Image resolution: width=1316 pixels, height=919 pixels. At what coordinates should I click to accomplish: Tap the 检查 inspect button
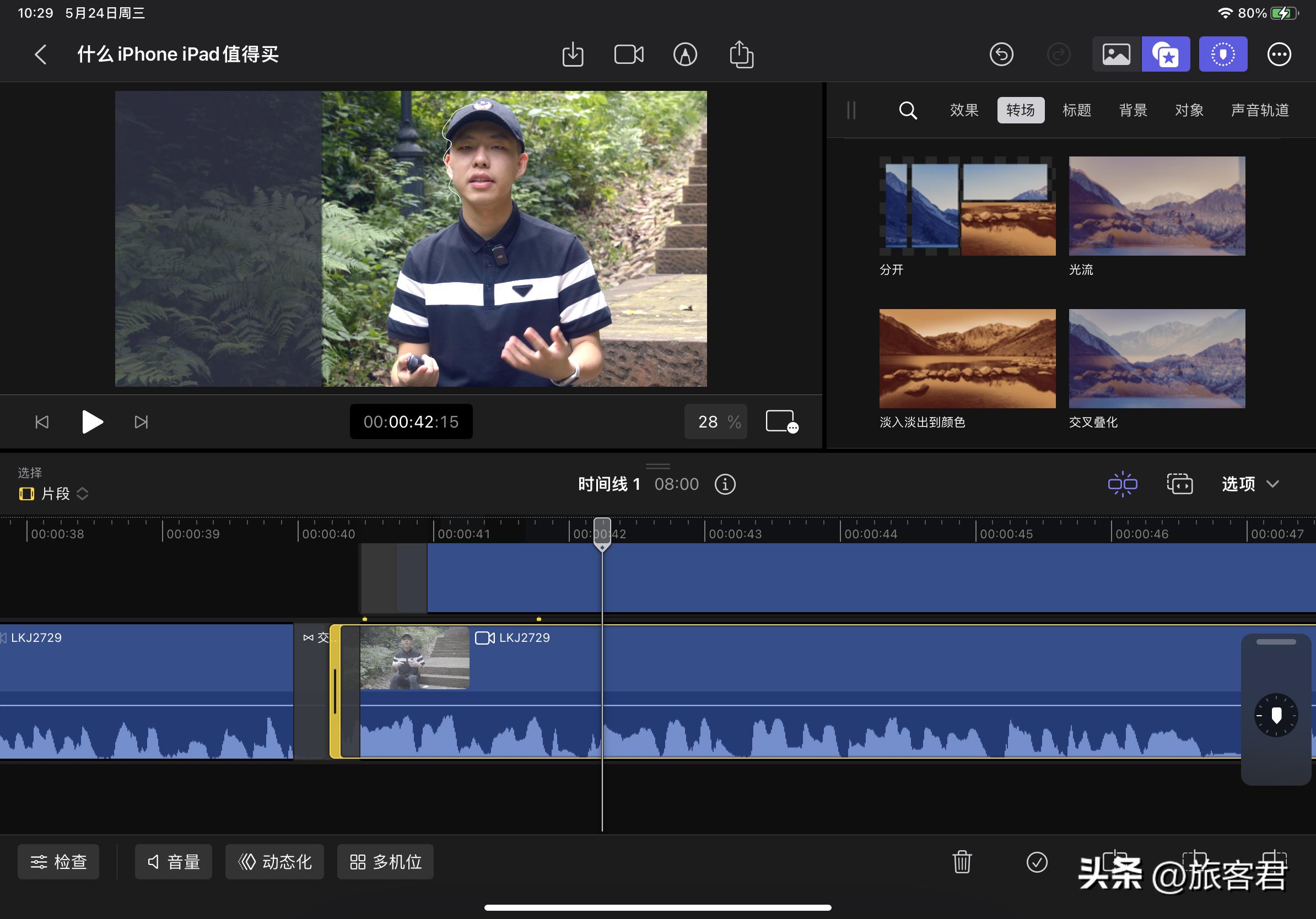point(58,862)
